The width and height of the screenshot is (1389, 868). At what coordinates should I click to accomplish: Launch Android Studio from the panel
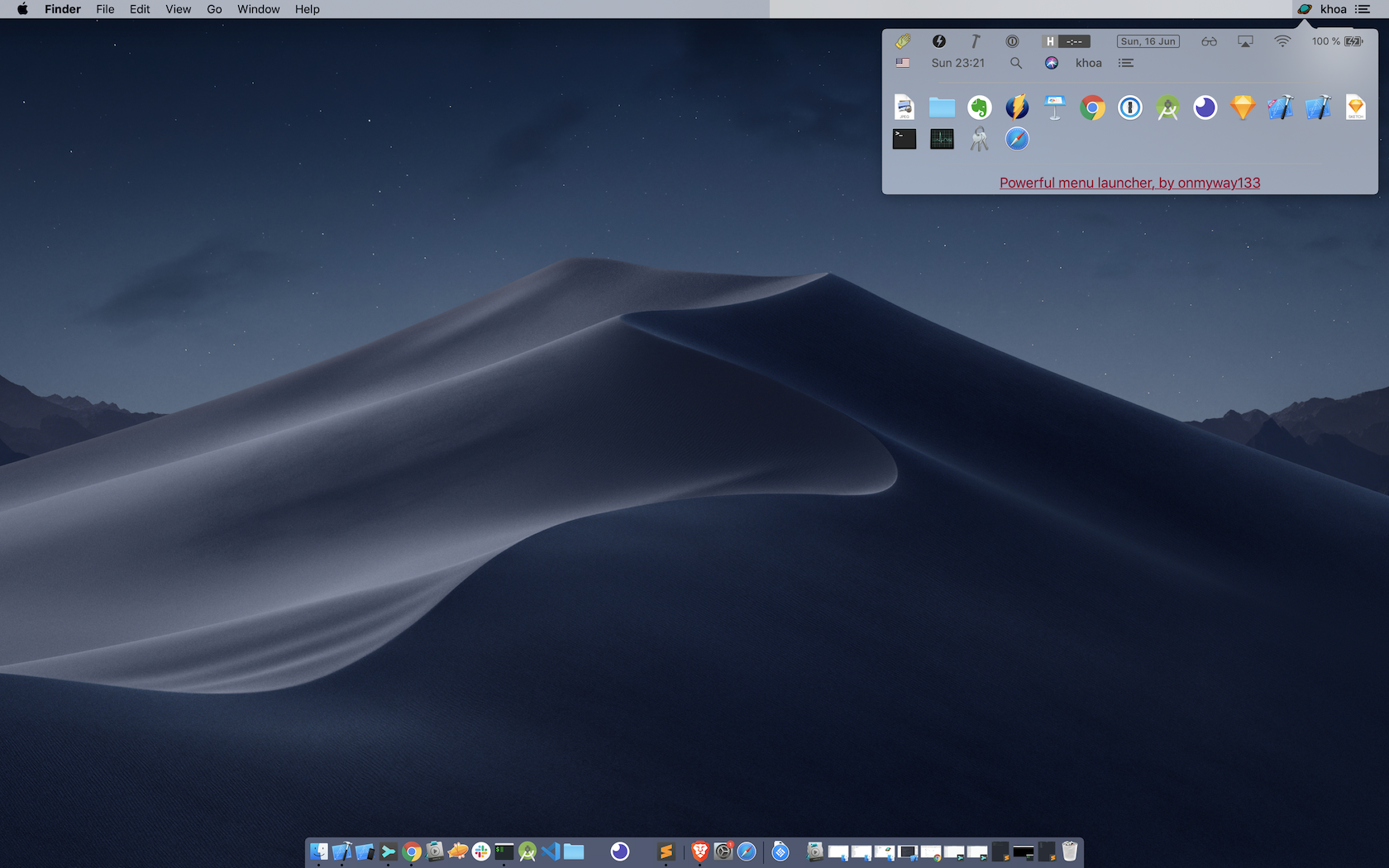tap(1167, 107)
